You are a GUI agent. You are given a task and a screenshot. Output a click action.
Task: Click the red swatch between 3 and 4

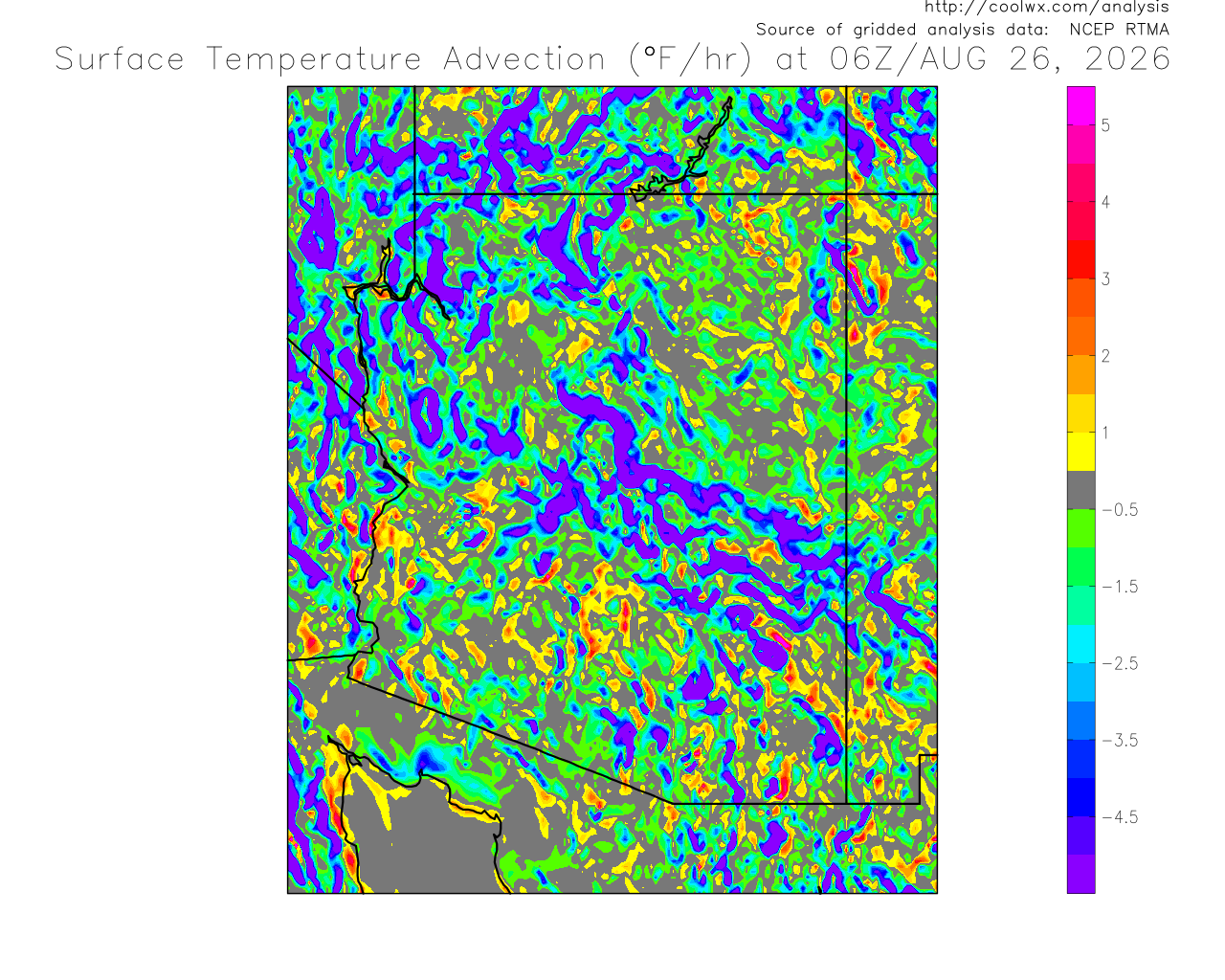(1081, 258)
